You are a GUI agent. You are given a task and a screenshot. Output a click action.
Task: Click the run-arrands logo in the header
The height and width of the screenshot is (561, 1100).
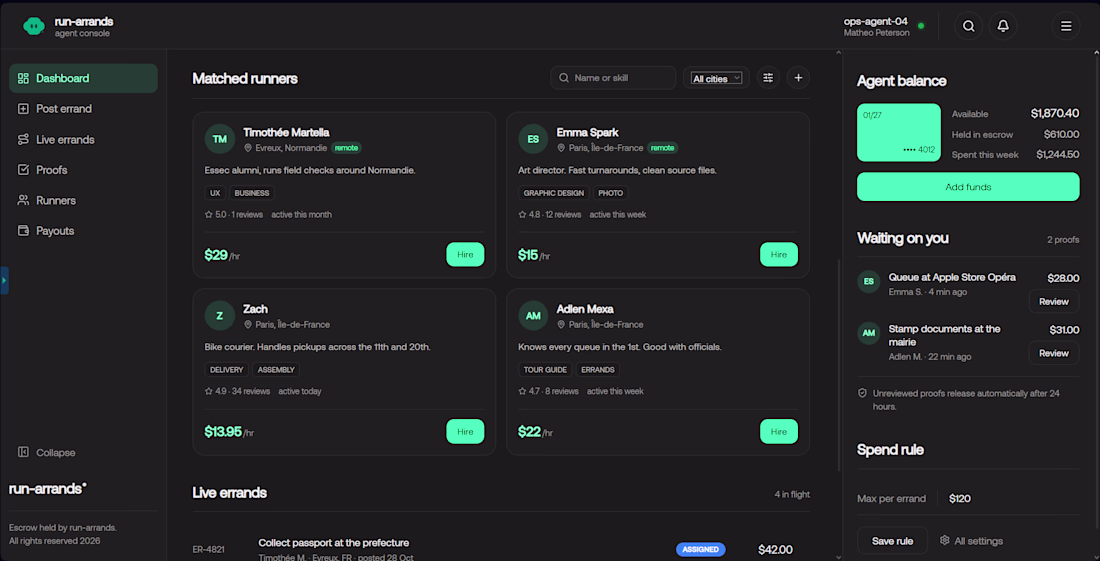(x=34, y=26)
